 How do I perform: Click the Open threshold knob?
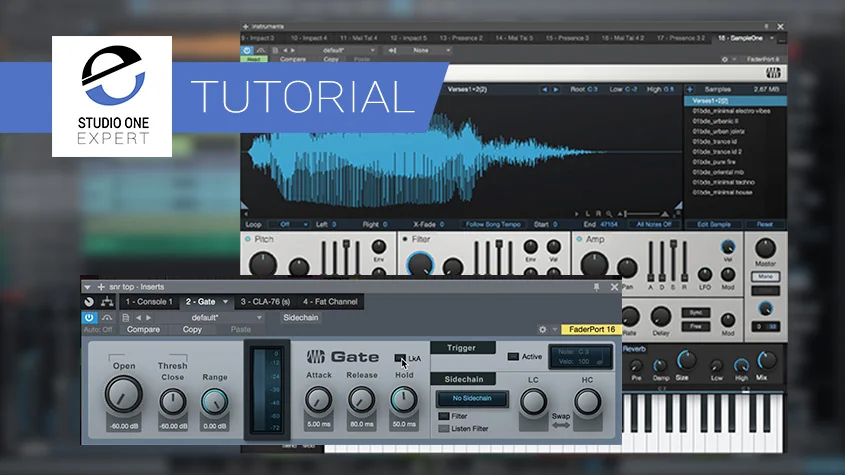tap(123, 394)
